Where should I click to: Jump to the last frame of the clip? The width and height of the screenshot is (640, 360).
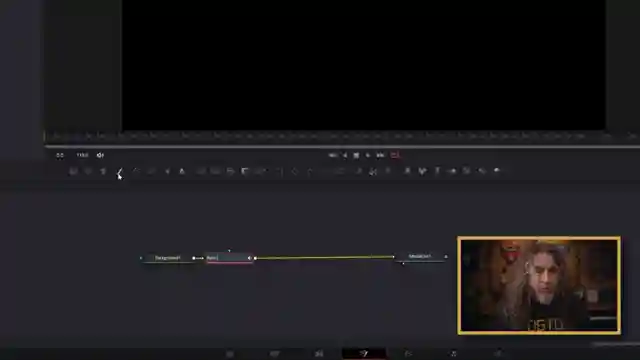tap(380, 155)
